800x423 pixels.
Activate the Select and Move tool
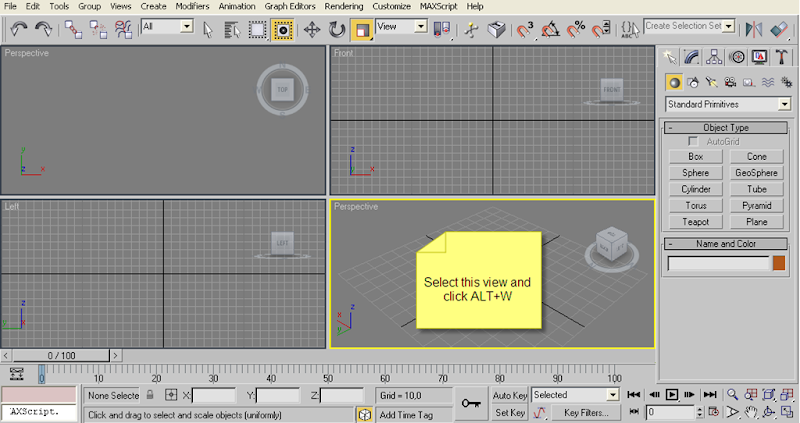(311, 30)
